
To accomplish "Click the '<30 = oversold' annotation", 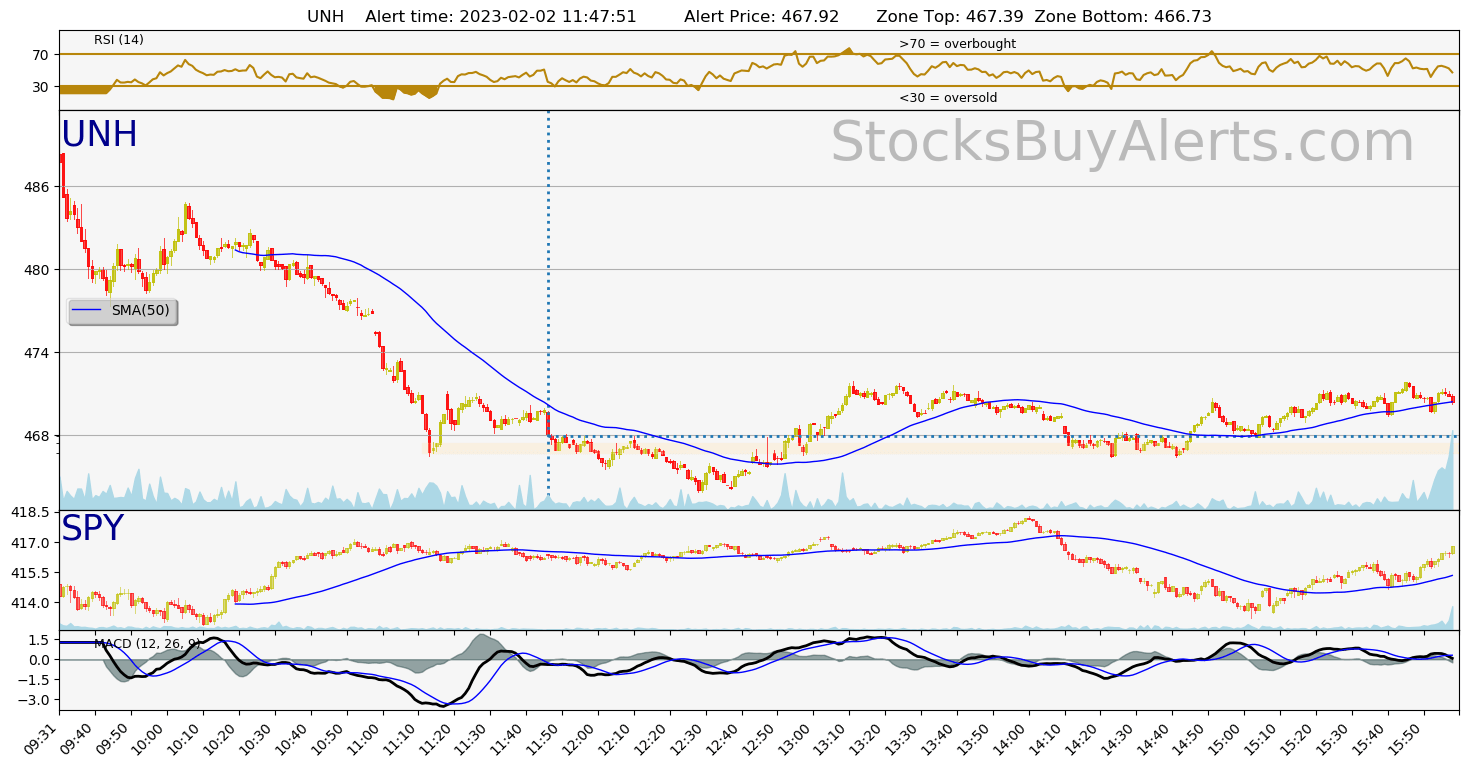I will pos(947,98).
